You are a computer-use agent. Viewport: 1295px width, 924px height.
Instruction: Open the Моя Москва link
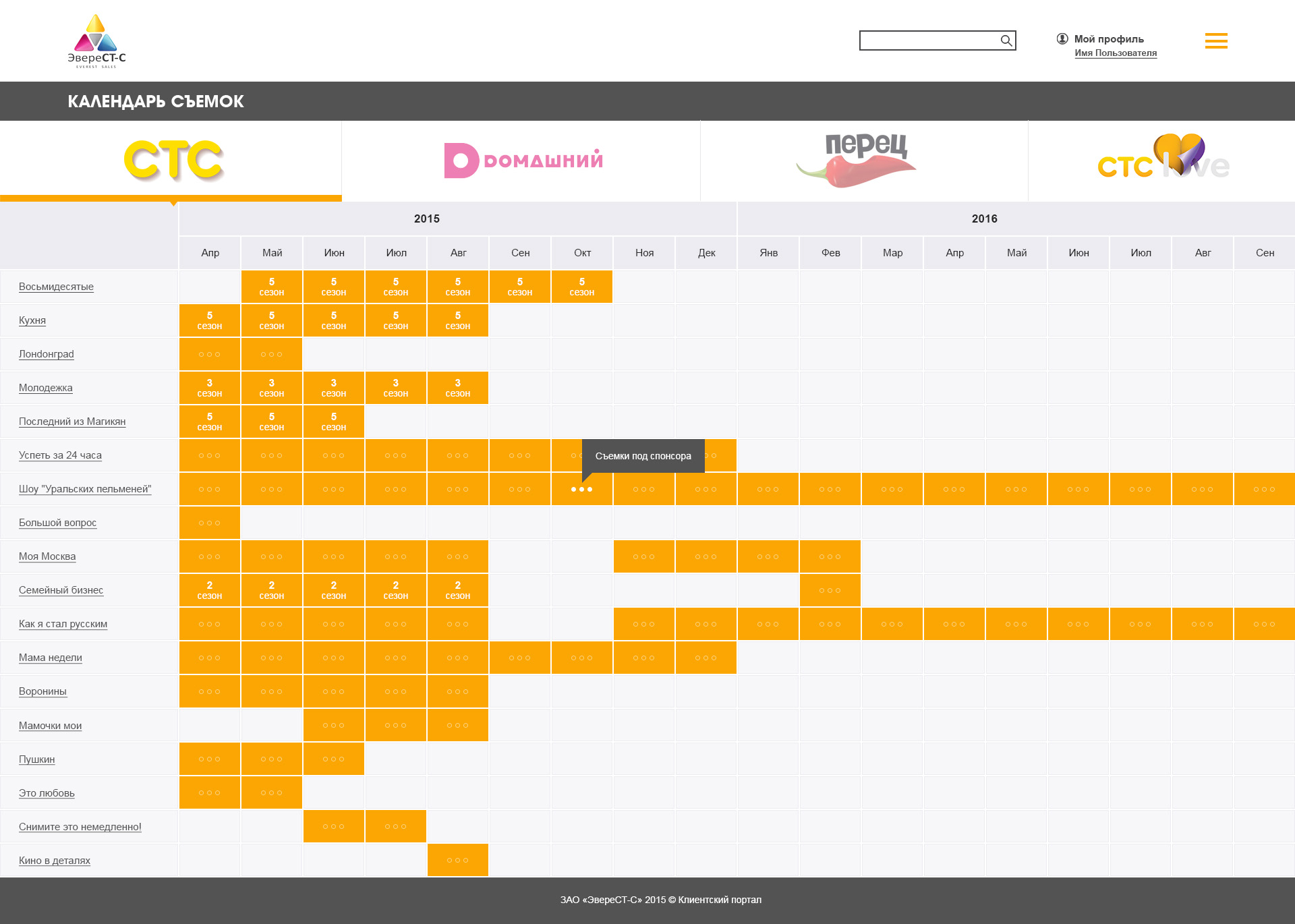tap(47, 556)
